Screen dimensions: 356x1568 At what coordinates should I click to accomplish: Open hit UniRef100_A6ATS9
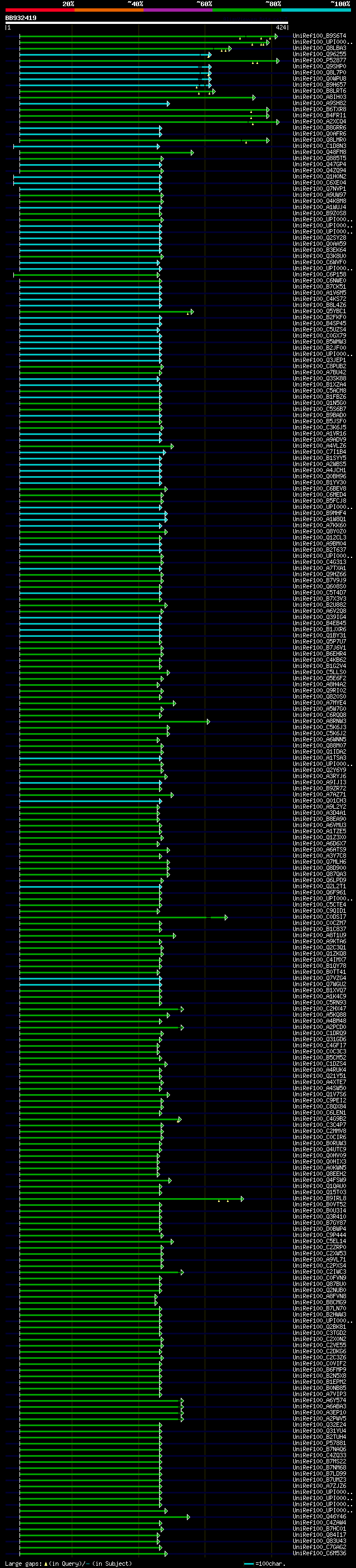pyautogui.click(x=319, y=850)
